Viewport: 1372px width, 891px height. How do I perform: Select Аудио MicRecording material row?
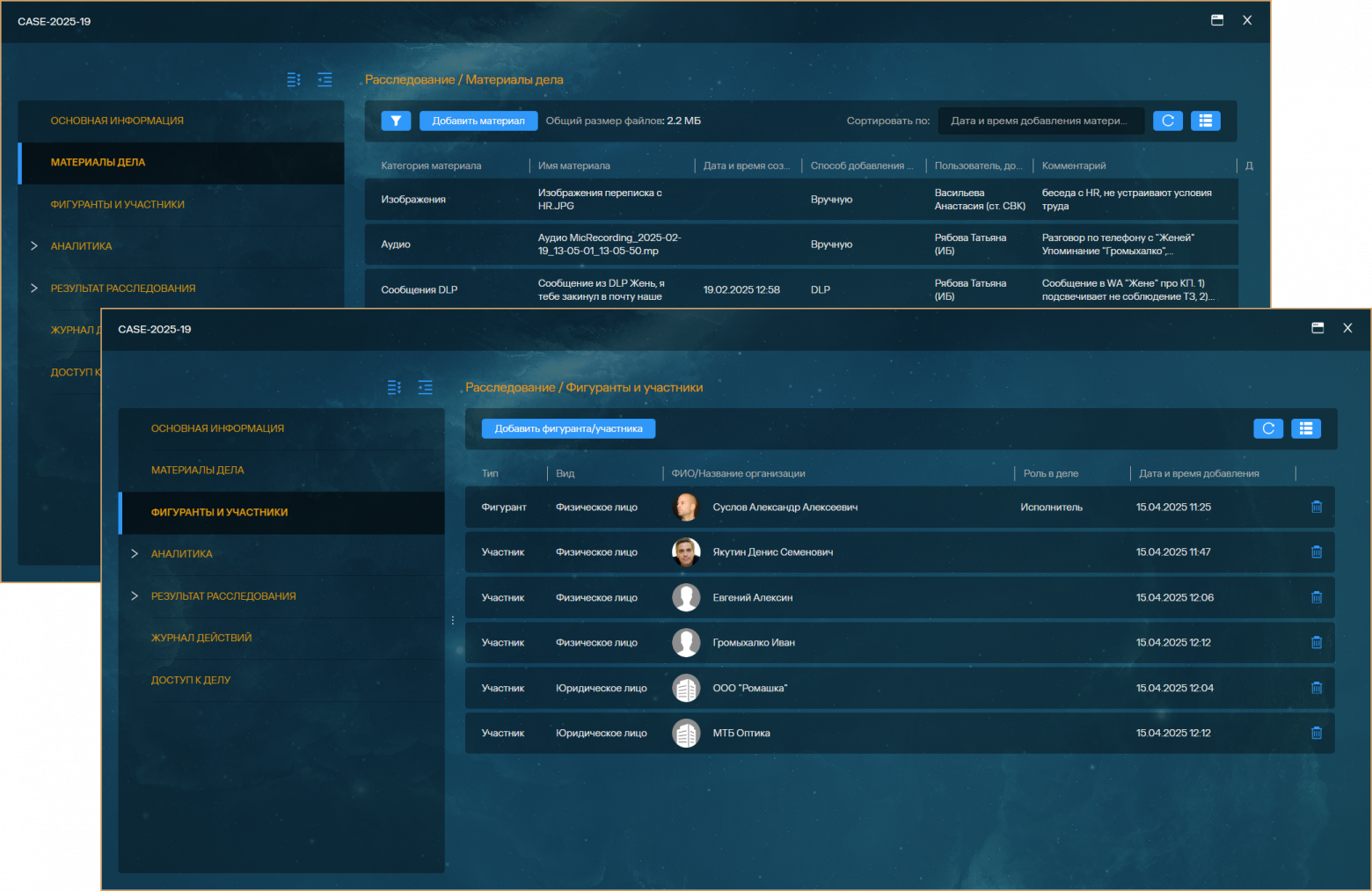pos(801,245)
